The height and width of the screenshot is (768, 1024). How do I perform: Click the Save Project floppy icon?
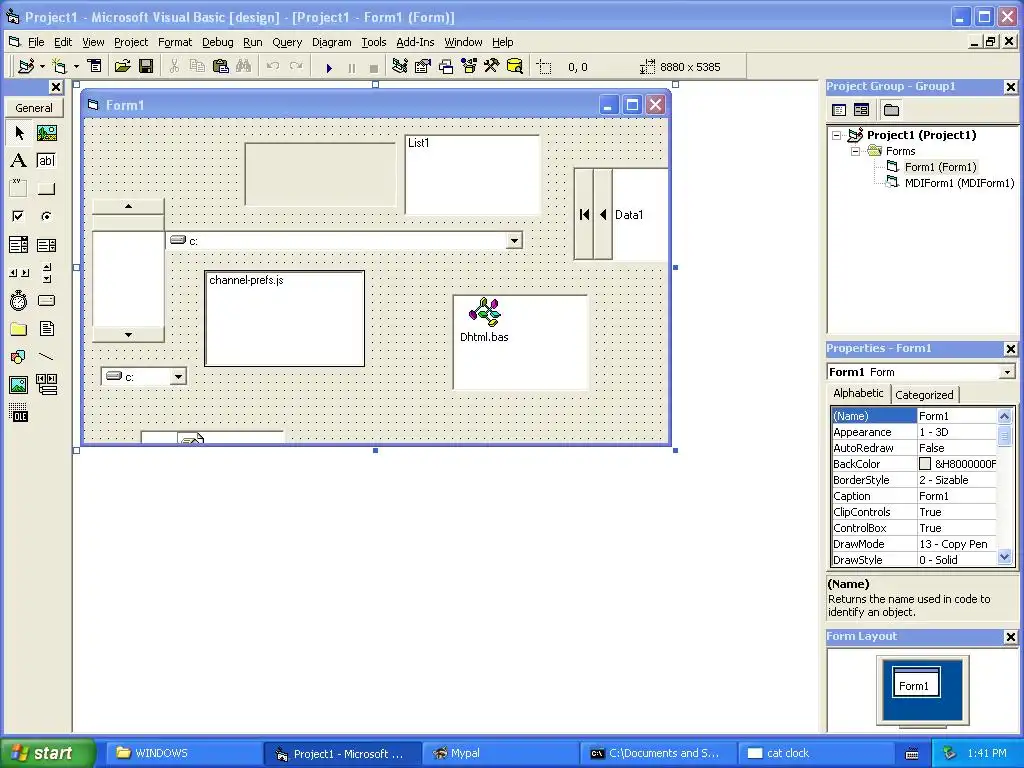click(146, 66)
